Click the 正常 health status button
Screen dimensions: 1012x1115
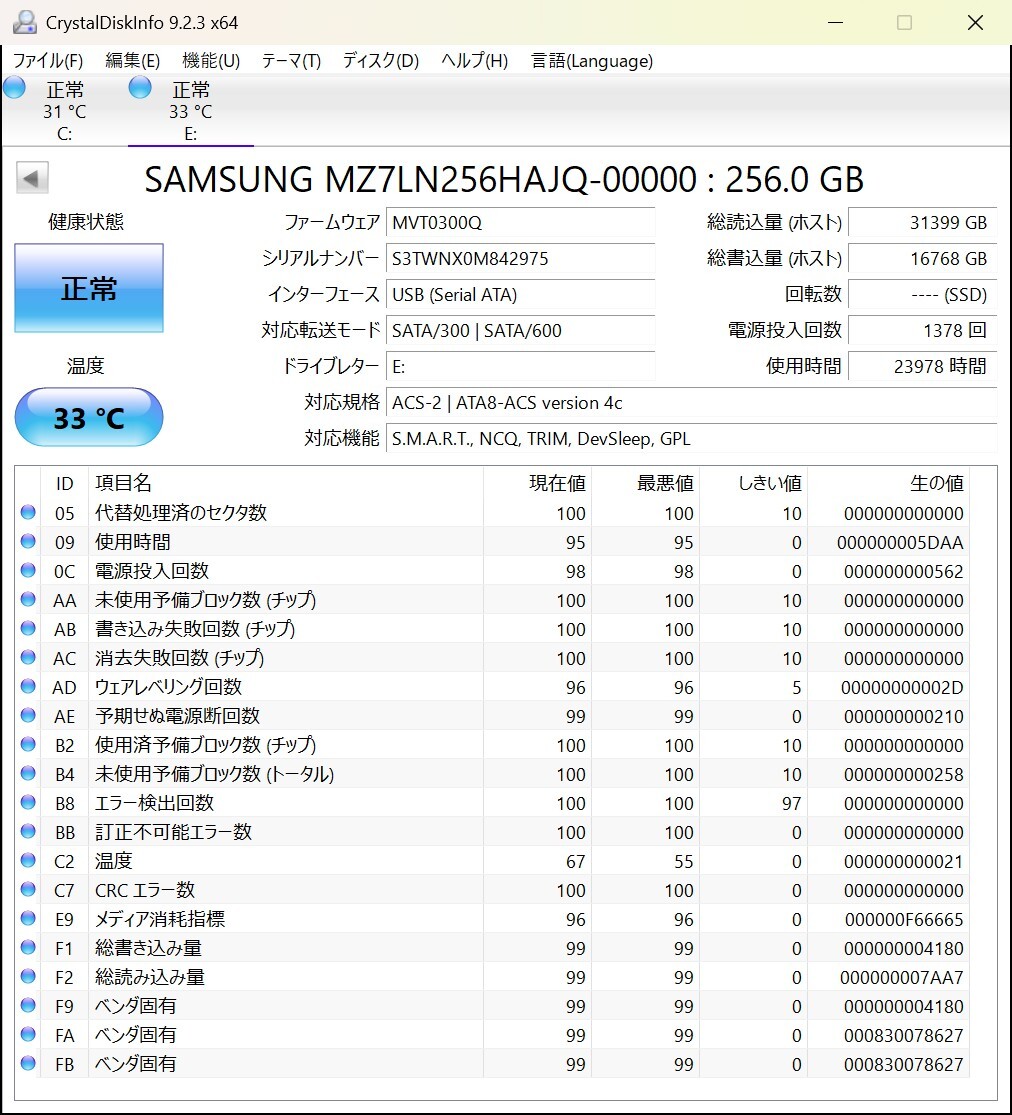point(89,288)
